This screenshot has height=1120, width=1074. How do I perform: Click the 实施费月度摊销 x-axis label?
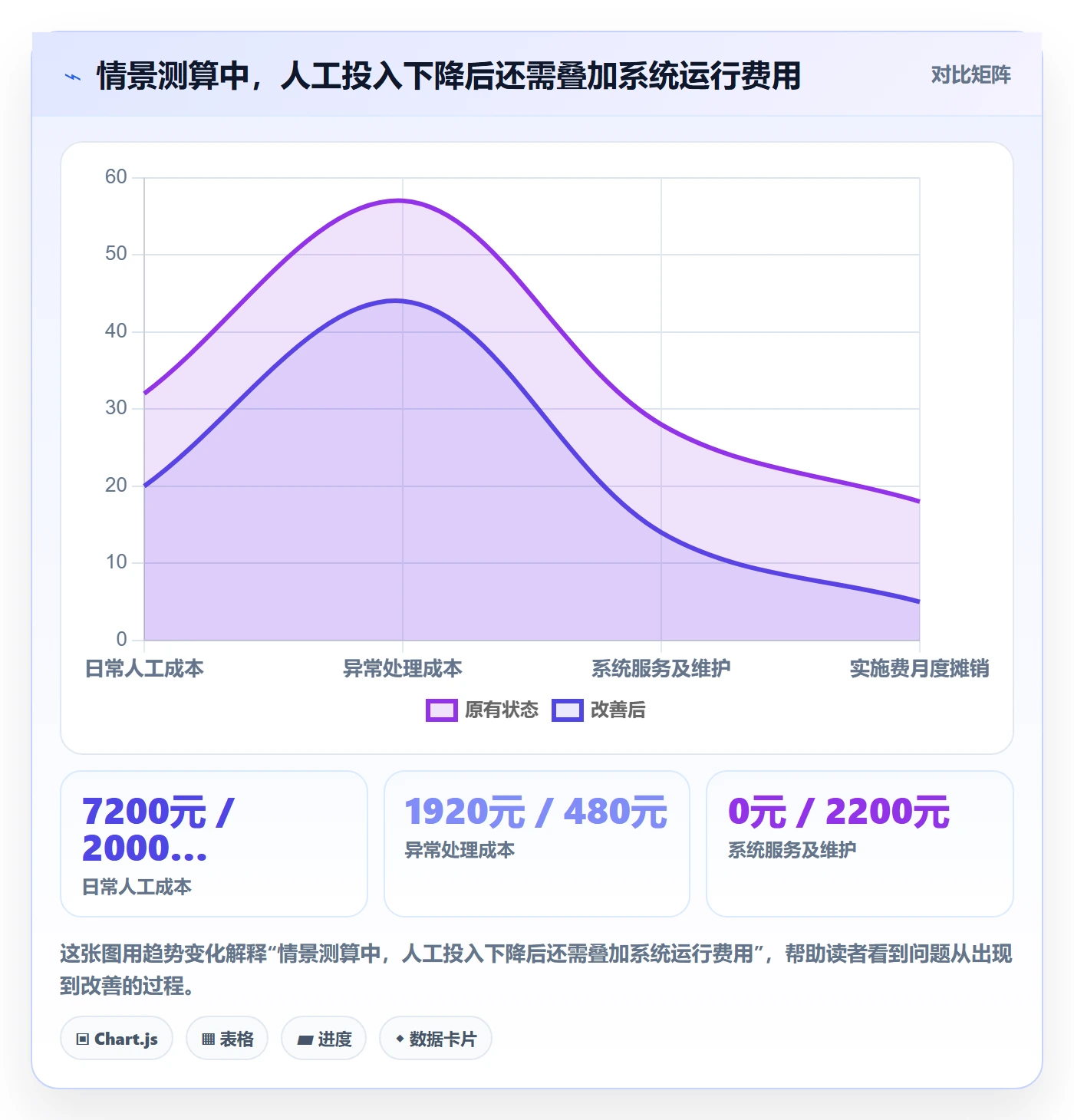[x=920, y=669]
